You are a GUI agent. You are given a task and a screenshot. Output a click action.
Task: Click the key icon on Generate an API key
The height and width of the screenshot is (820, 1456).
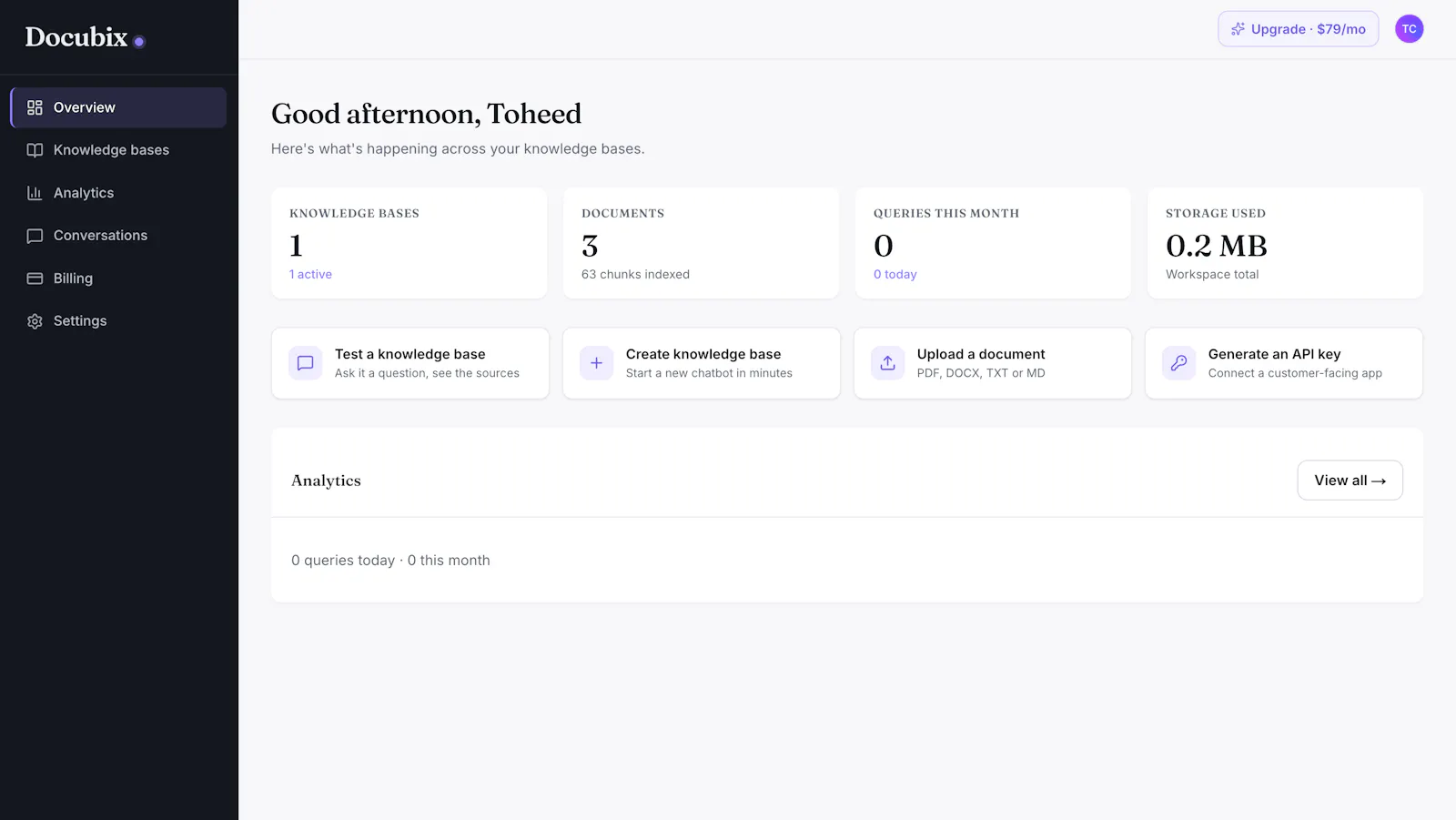point(1179,363)
